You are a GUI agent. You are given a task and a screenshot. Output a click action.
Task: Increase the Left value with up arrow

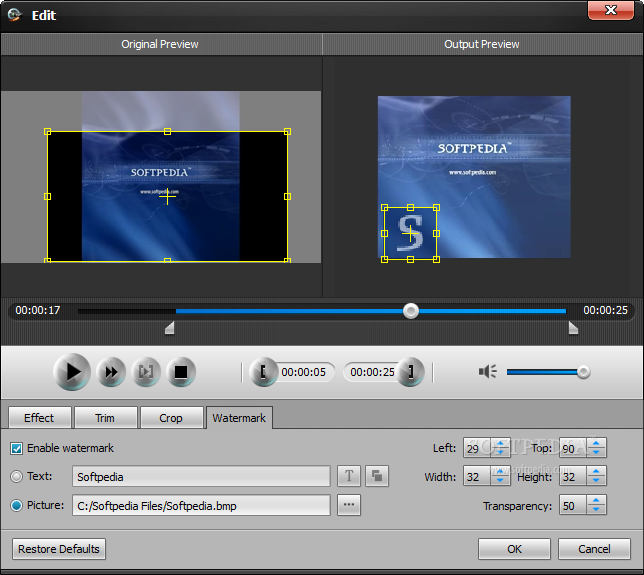[500, 442]
